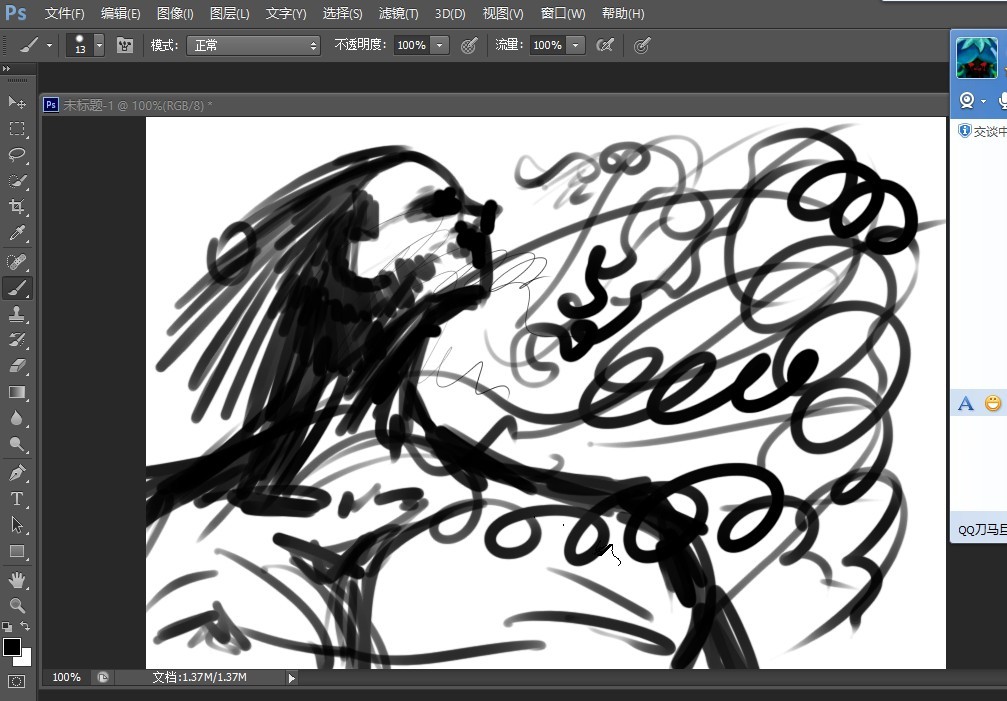The image size is (1007, 701).
Task: Select the Path Selection tool
Action: (x=17, y=525)
